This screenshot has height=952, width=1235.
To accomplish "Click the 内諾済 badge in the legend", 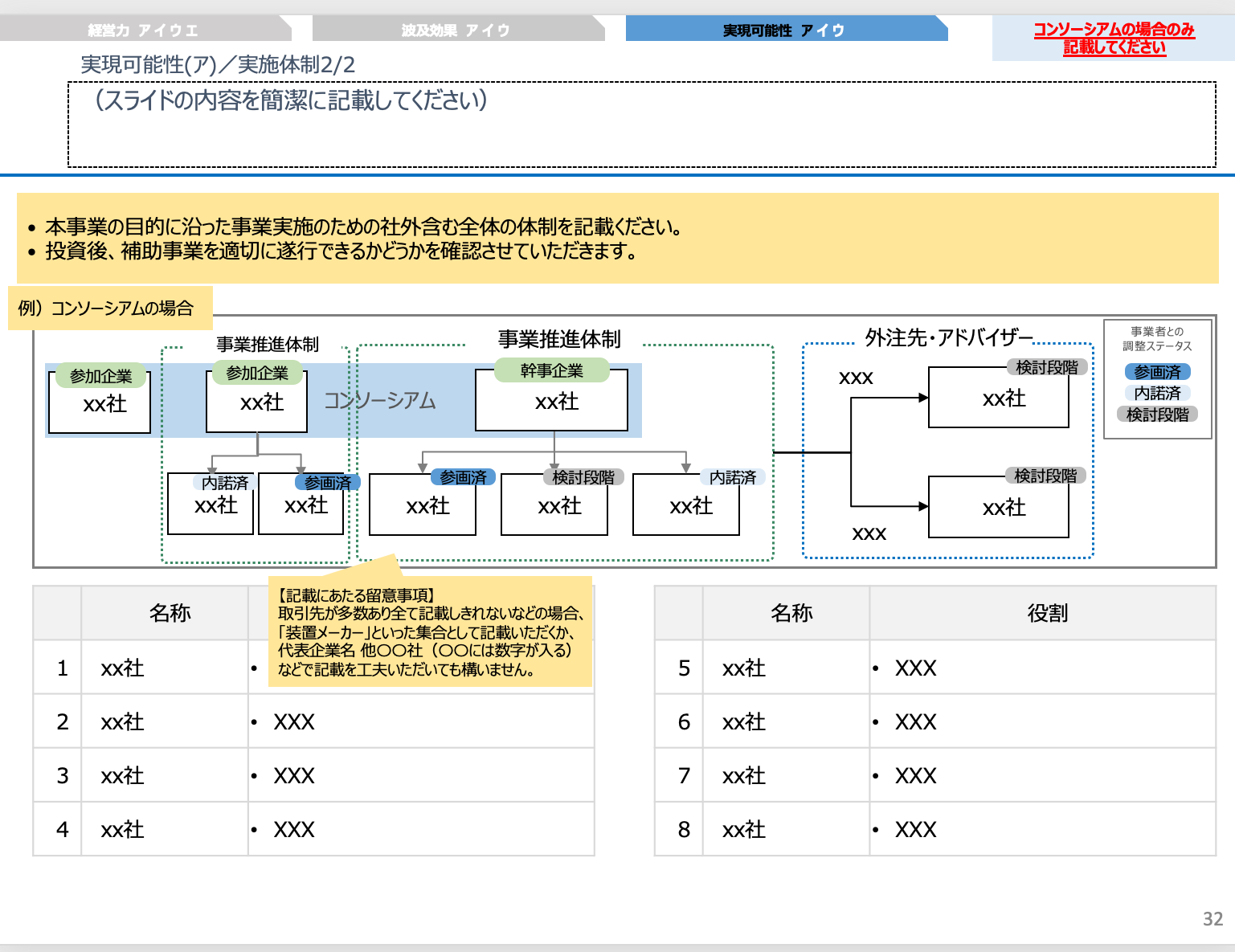I will coord(1158,392).
